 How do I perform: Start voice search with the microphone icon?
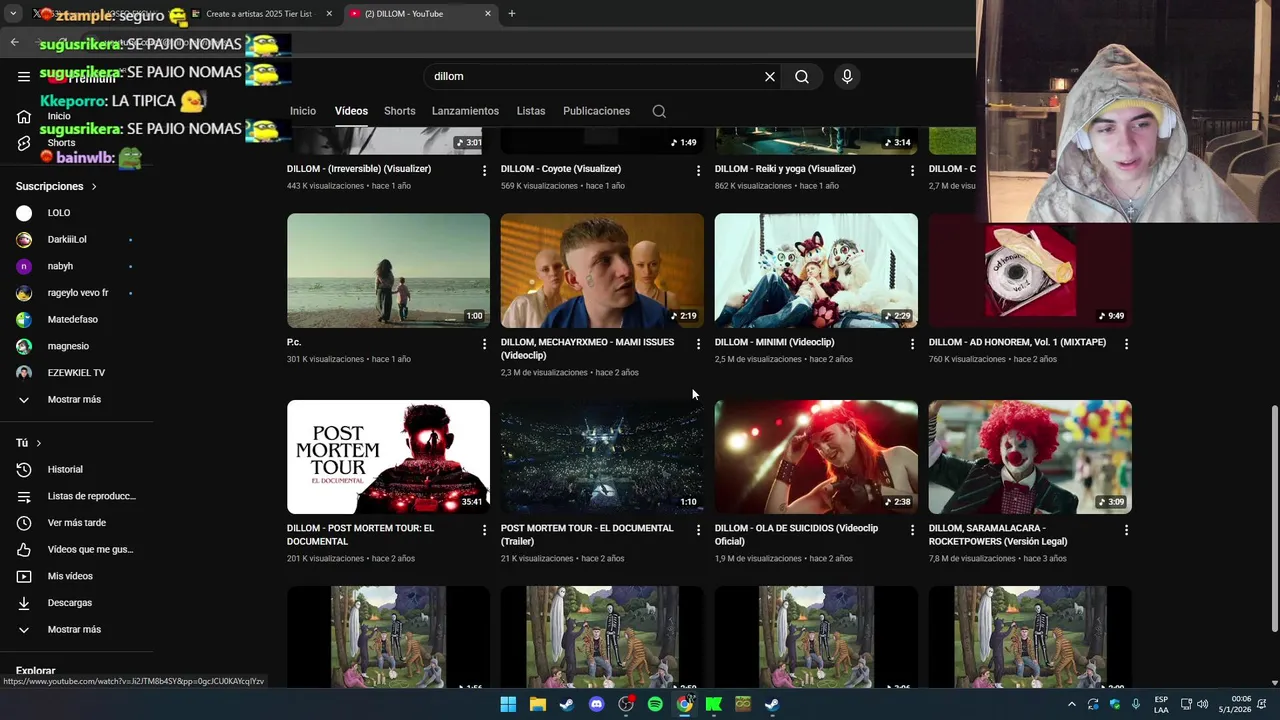(847, 76)
